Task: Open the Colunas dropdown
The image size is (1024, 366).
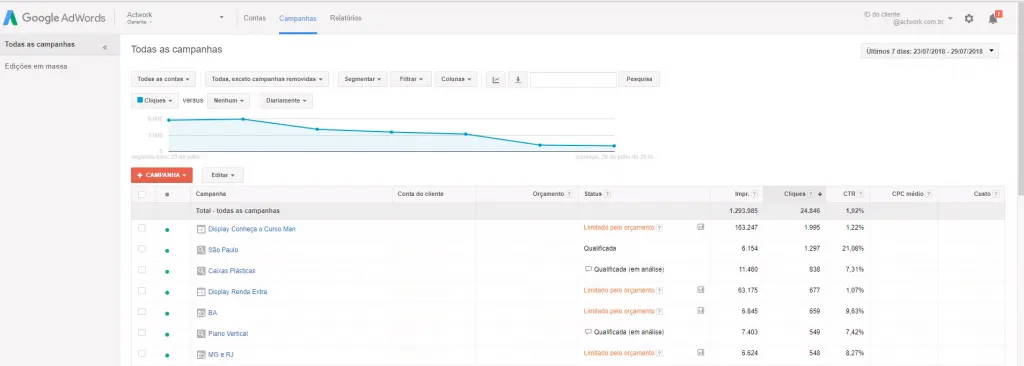Action: coord(456,80)
